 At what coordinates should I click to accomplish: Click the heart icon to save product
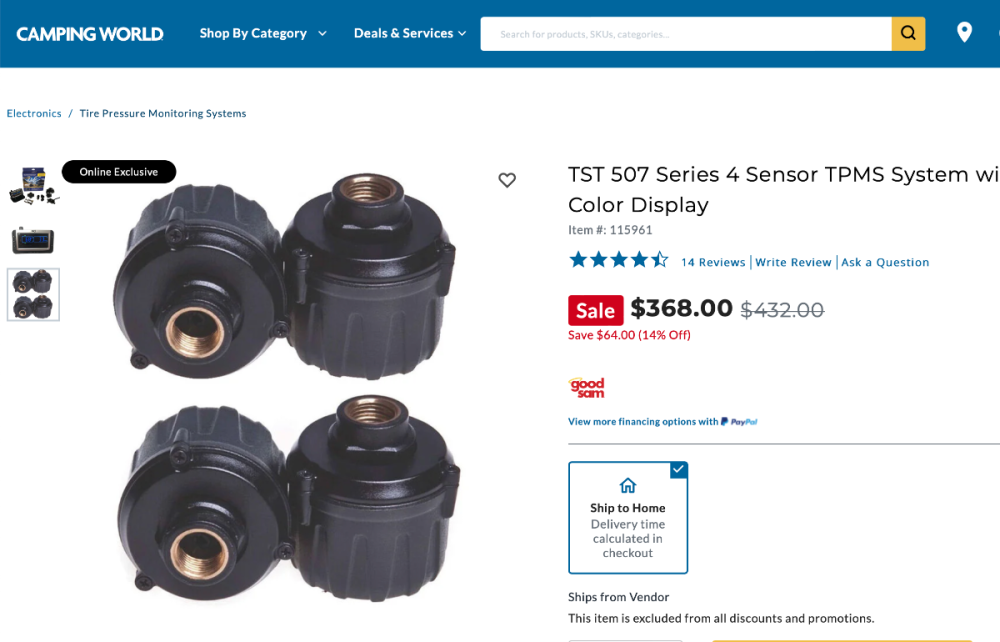click(507, 180)
